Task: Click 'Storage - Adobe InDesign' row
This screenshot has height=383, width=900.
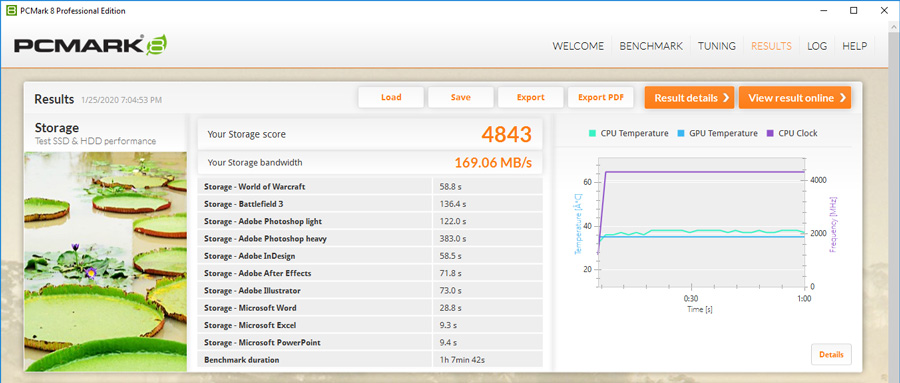Action: point(370,256)
